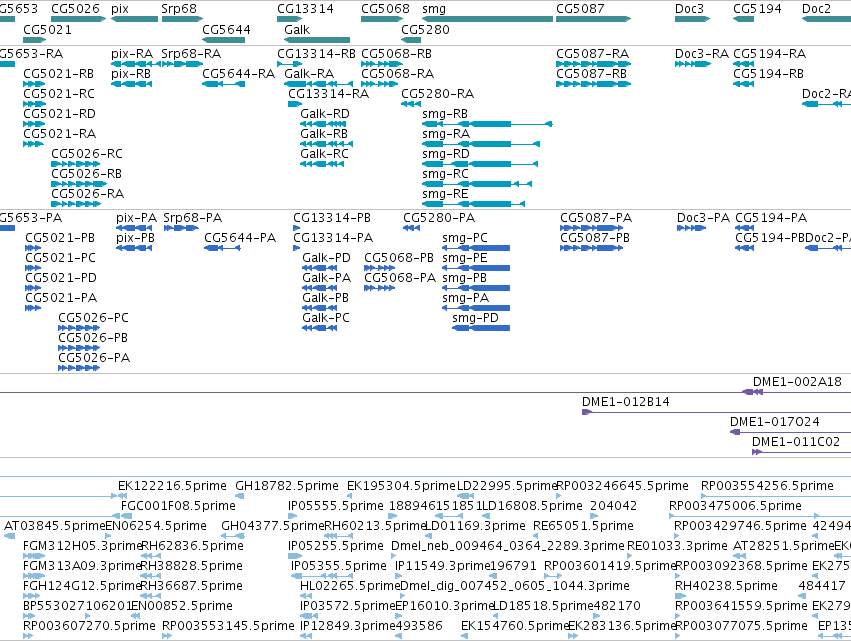Click the smg-PC protein label
Screen dimensions: 851x641
click(x=465, y=238)
